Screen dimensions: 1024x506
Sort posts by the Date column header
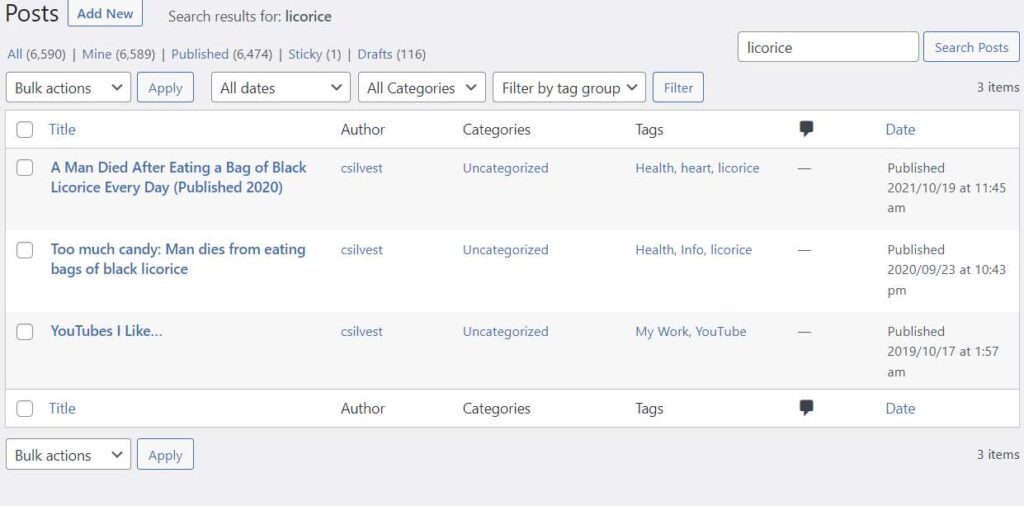pyautogui.click(x=900, y=129)
